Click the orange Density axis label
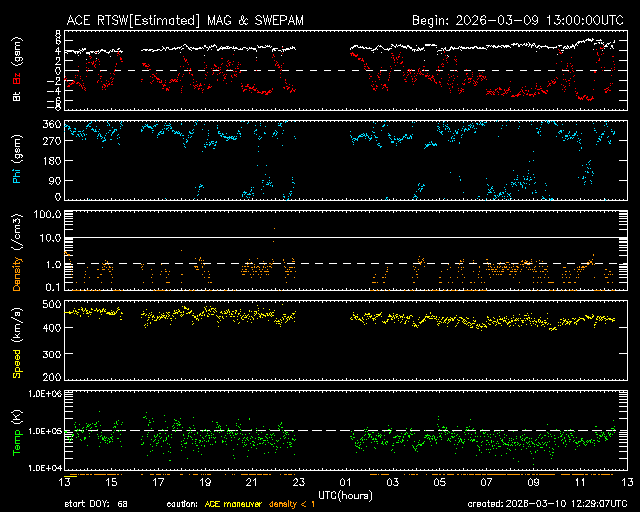 [x=17, y=274]
